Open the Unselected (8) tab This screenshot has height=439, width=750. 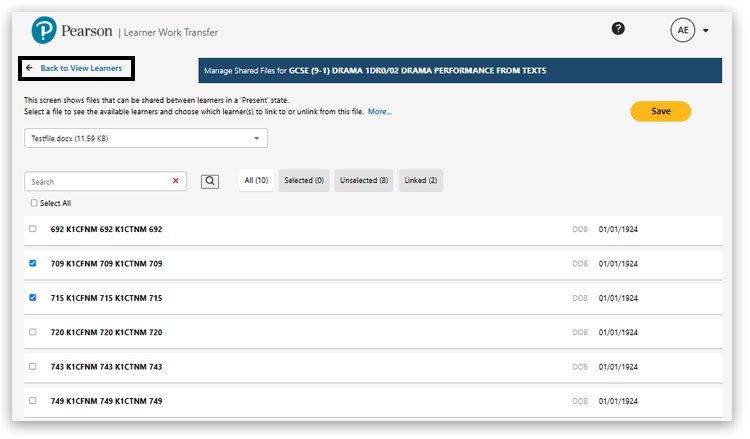coord(364,181)
